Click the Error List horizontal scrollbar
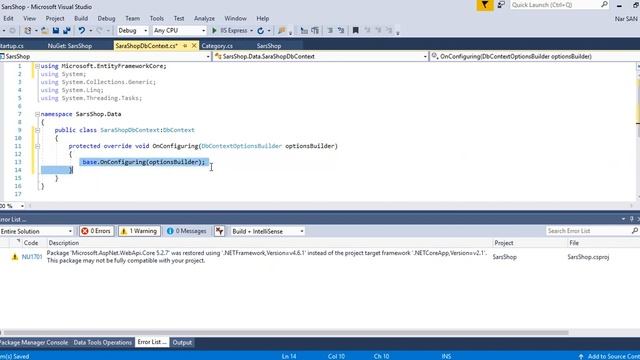The image size is (640, 360). (x=286, y=333)
